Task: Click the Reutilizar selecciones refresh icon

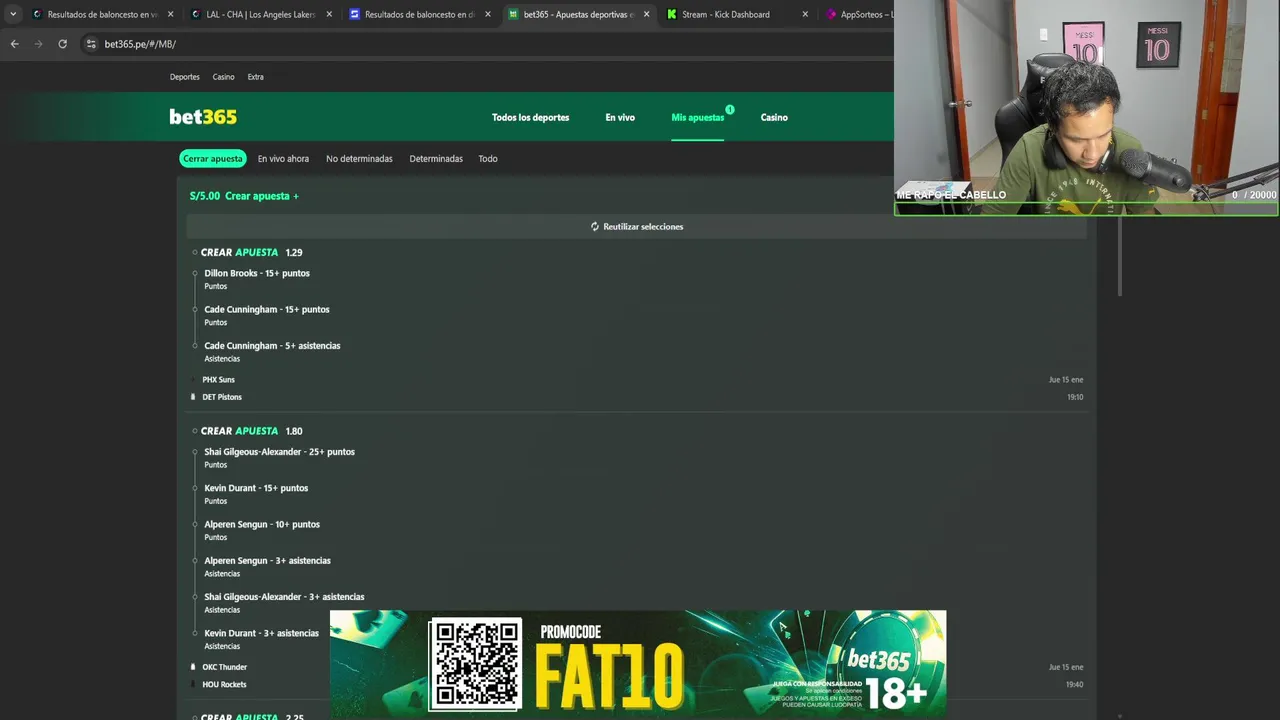Action: pyautogui.click(x=595, y=227)
